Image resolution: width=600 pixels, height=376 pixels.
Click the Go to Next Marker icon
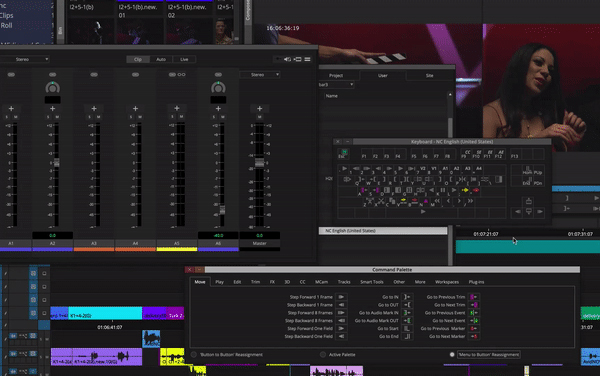pyautogui.click(x=474, y=337)
